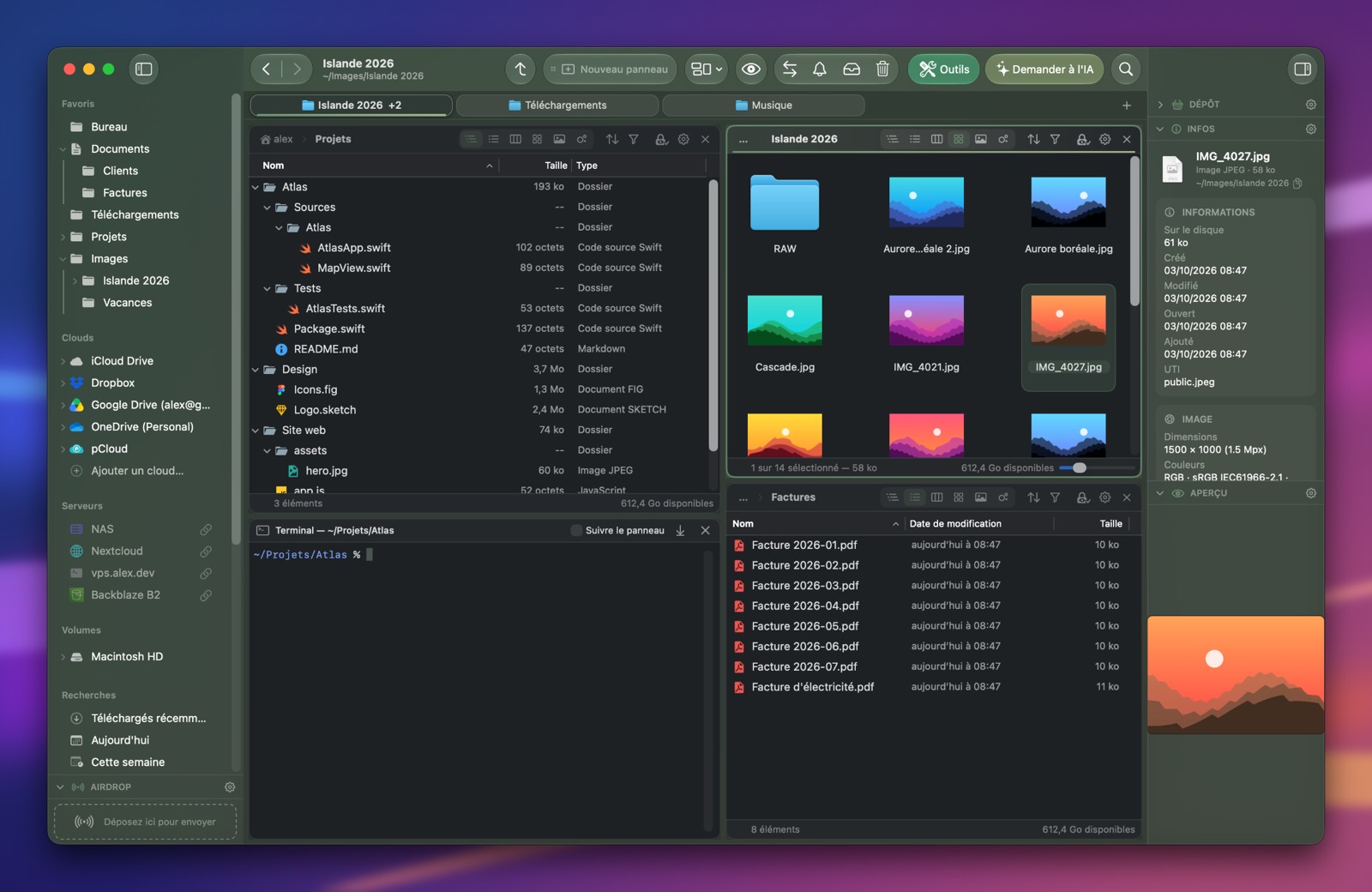This screenshot has height=892, width=1372.
Task: Open the Quick Look eye icon
Action: pos(751,69)
